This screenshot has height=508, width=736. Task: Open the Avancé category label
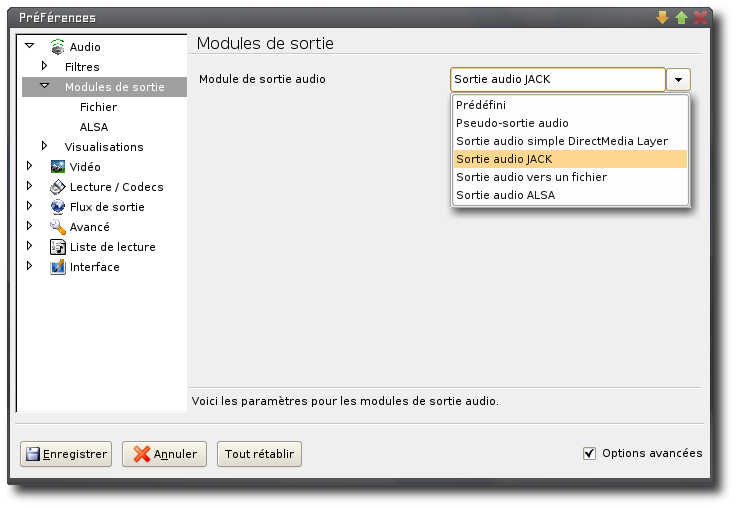coord(90,227)
